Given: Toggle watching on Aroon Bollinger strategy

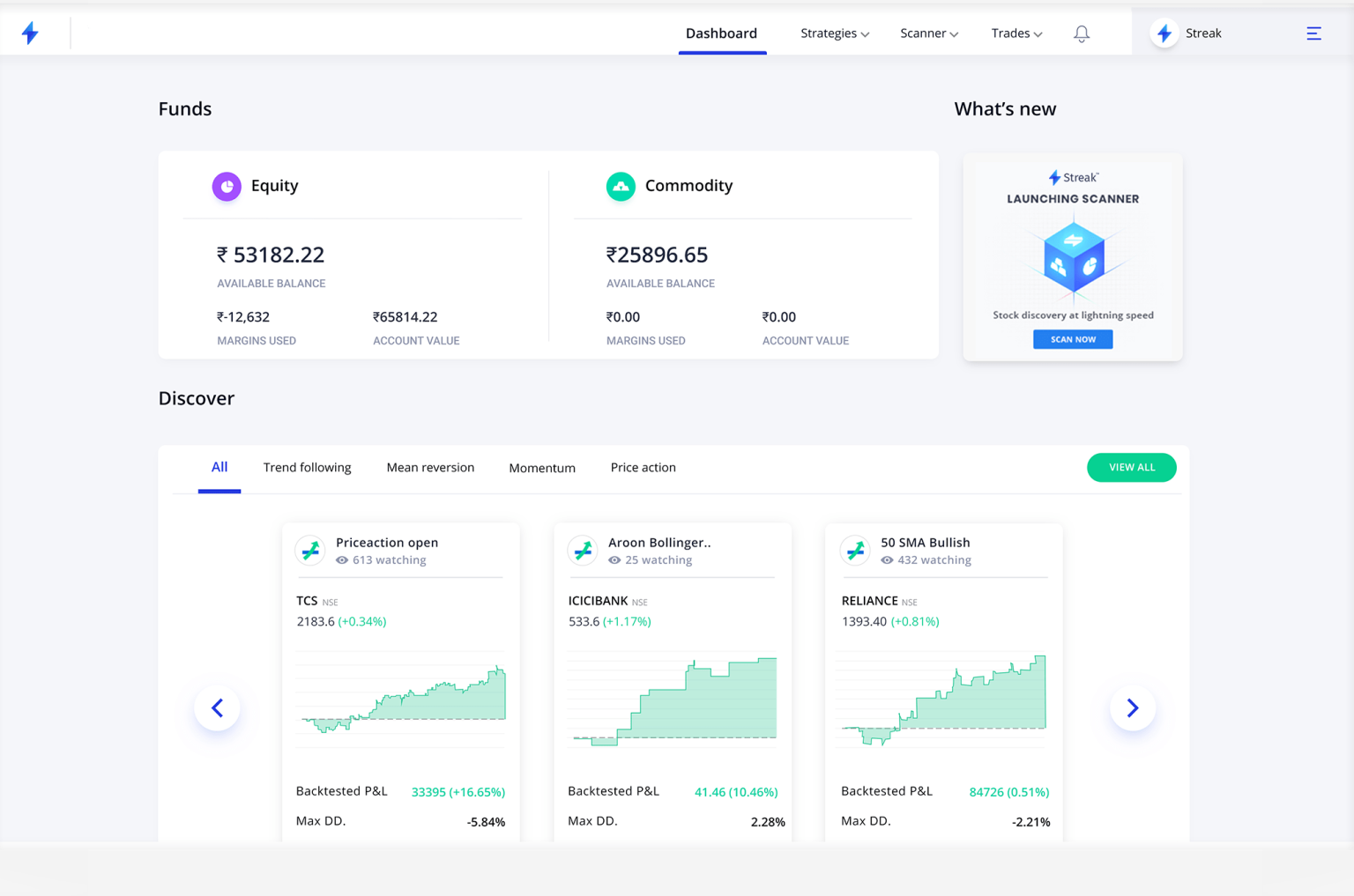Looking at the screenshot, I should (616, 559).
